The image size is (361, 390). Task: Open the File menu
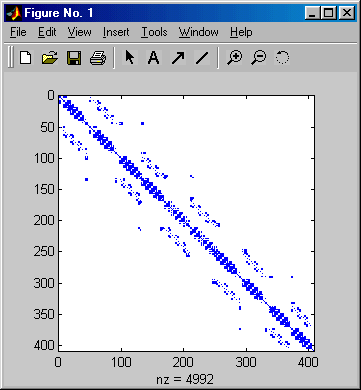(x=18, y=32)
